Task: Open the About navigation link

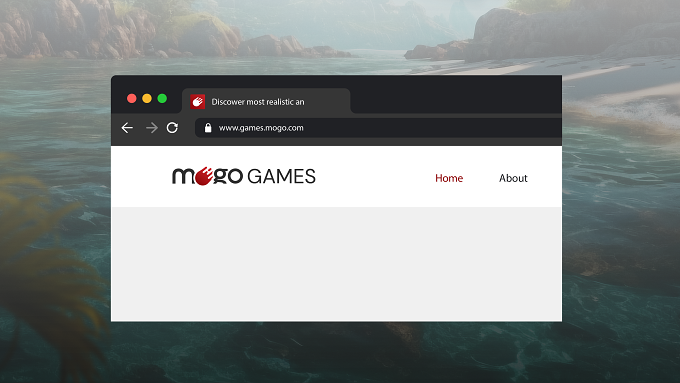Action: tap(513, 178)
